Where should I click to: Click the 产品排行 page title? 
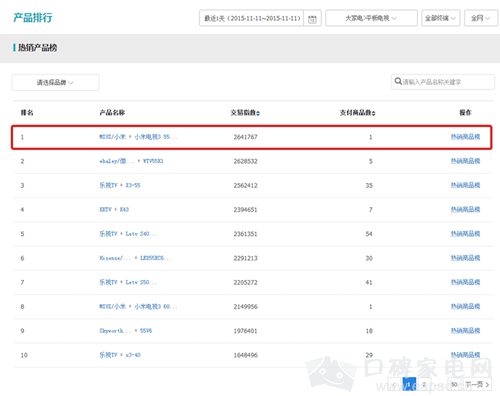[33, 17]
